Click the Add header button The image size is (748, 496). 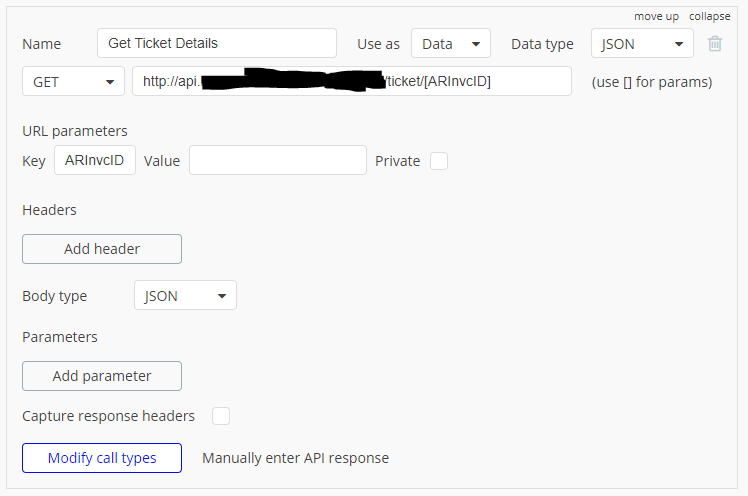pos(102,249)
